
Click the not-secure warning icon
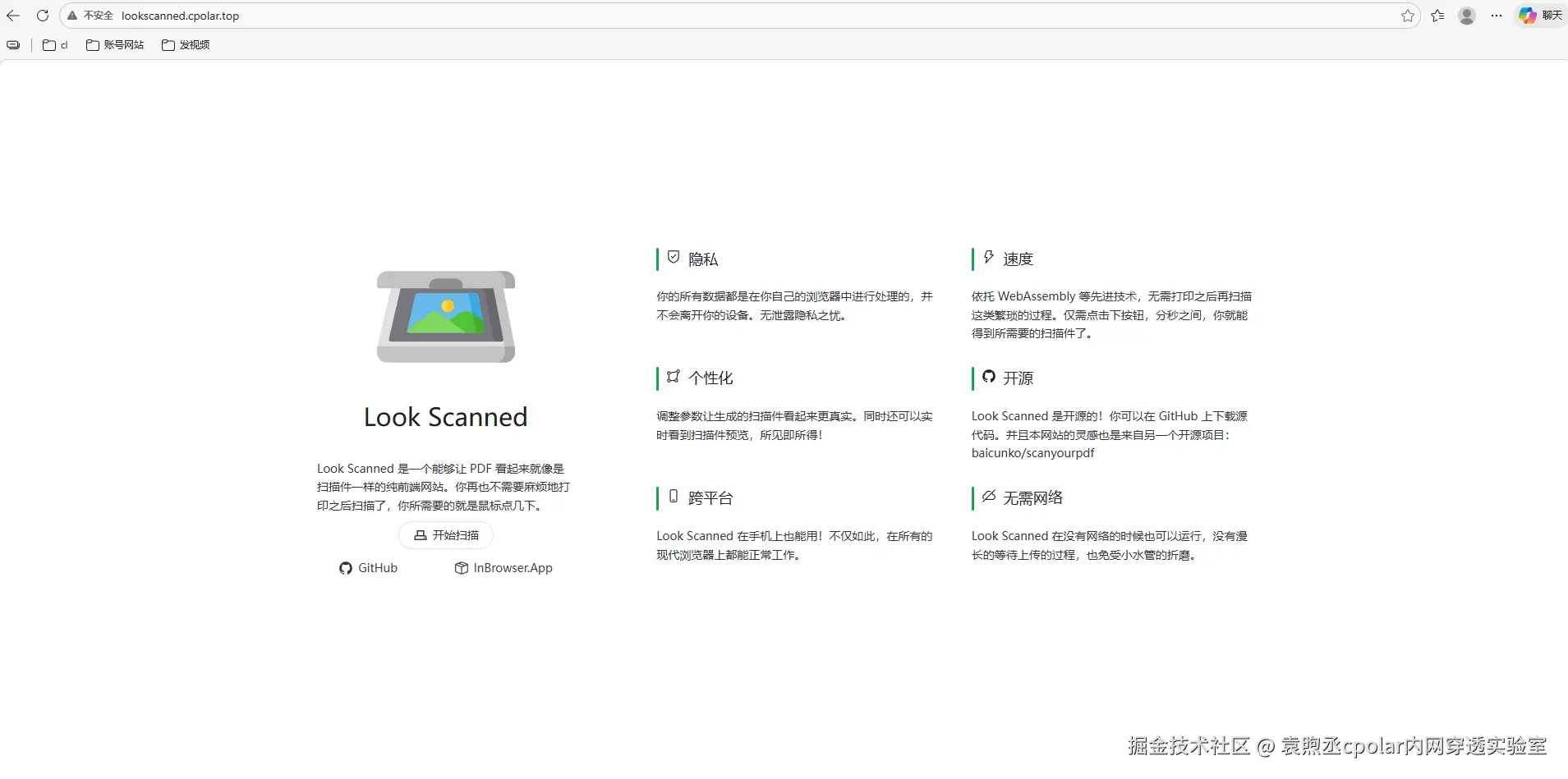(x=72, y=16)
